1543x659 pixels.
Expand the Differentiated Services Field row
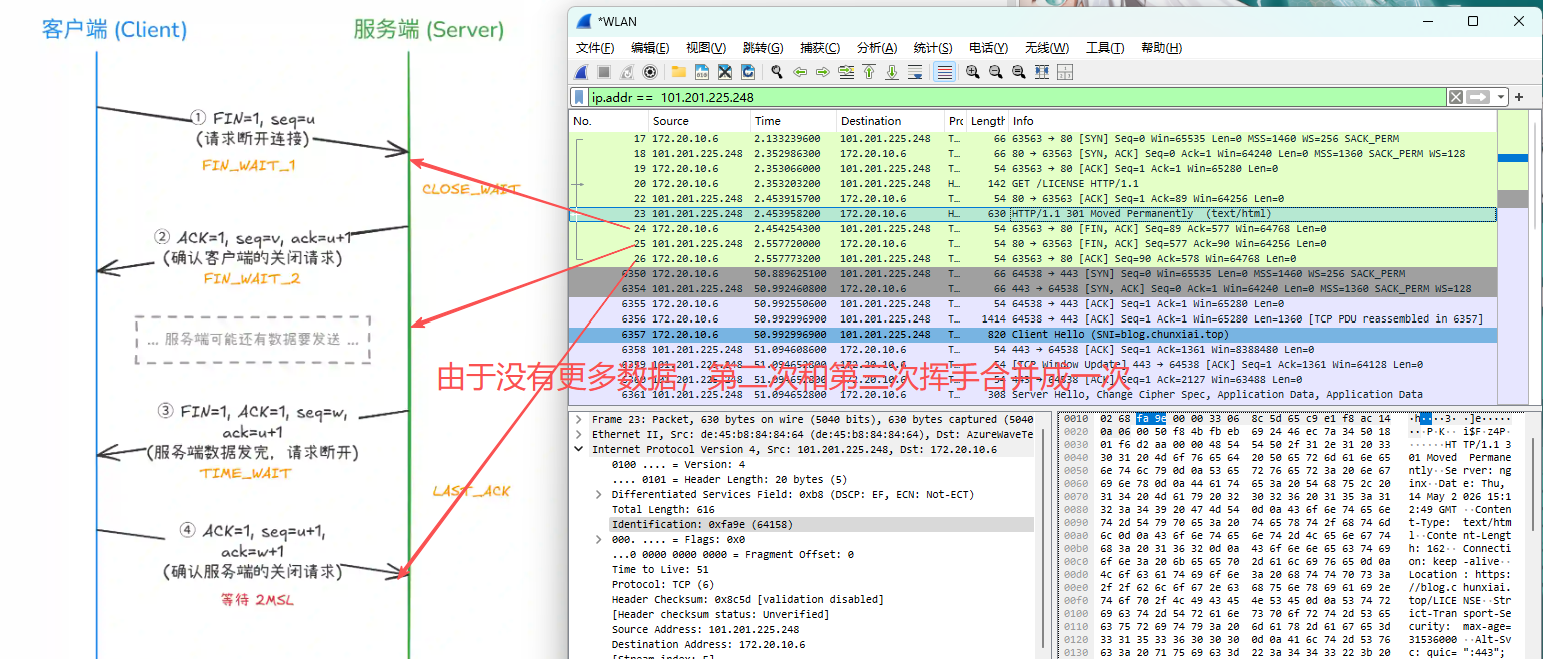click(x=598, y=495)
